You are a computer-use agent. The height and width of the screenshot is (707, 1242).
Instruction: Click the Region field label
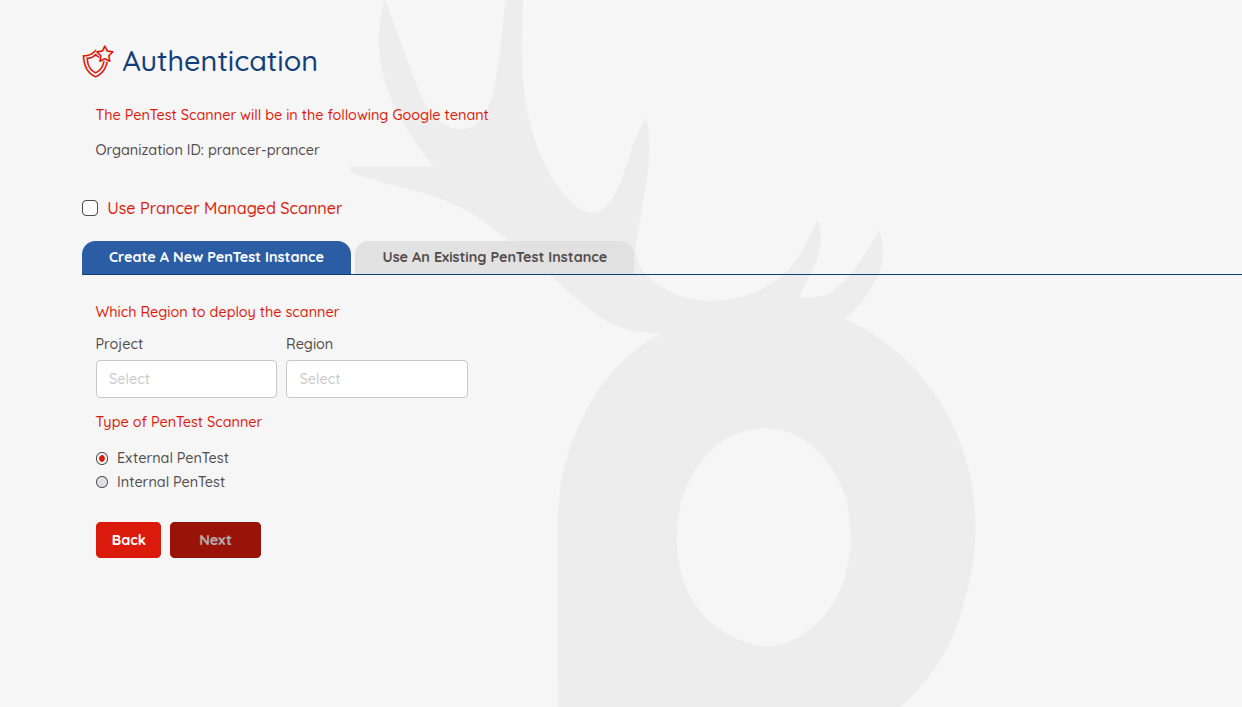coord(310,344)
